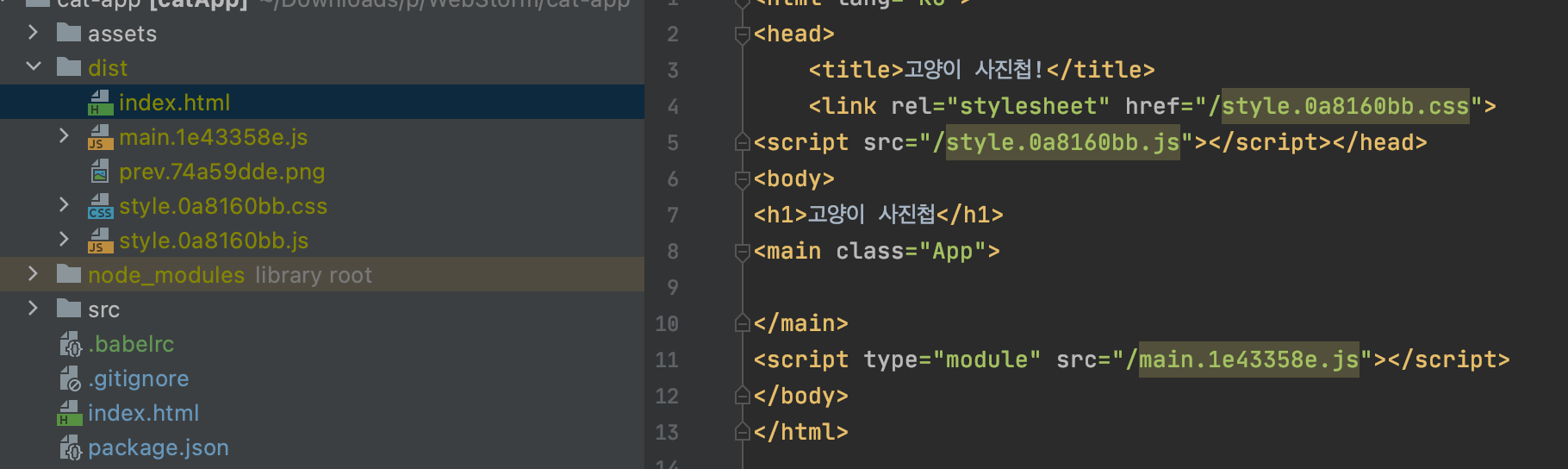Viewport: 1568px width, 469px height.
Task: Select the .babelrc file
Action: coord(131,344)
